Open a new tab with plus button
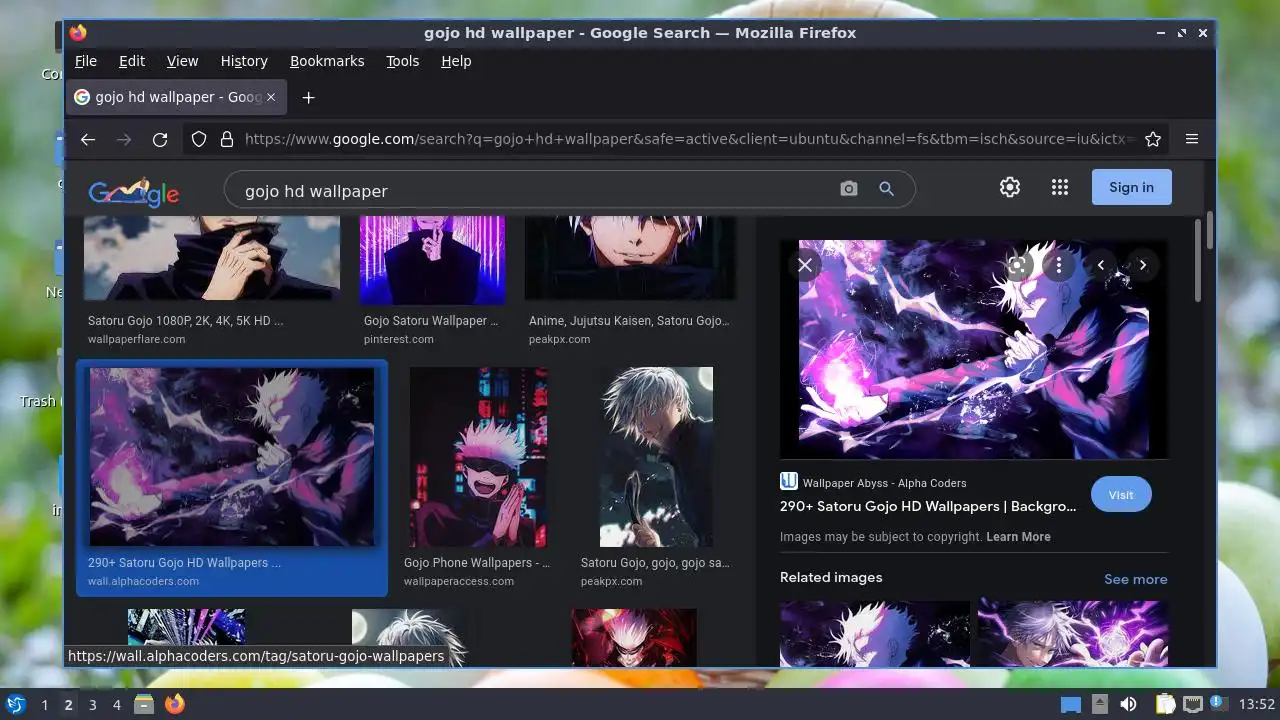The image size is (1280, 720). 308,97
